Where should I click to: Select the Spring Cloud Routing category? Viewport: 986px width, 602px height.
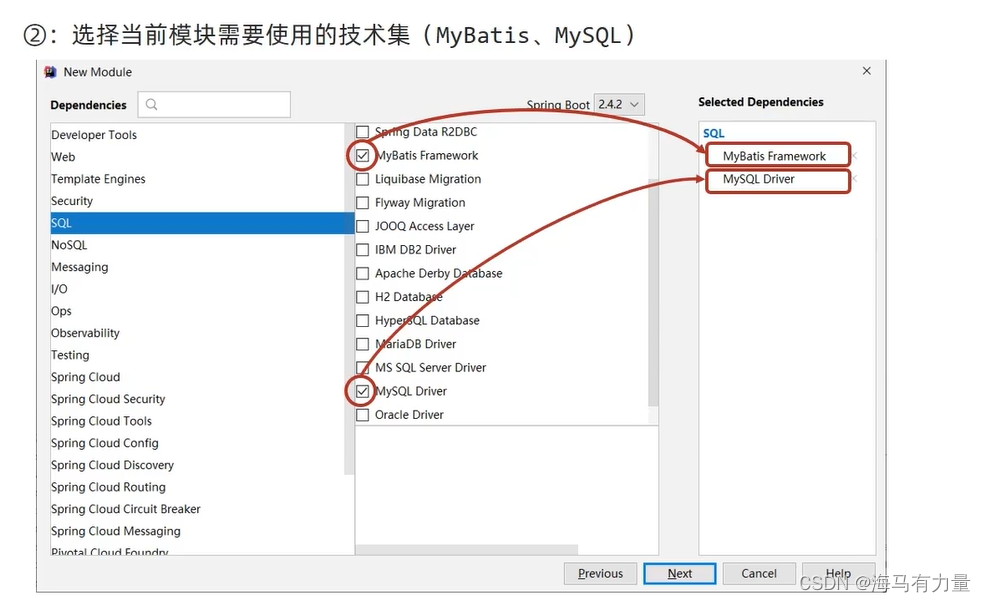tap(197, 487)
